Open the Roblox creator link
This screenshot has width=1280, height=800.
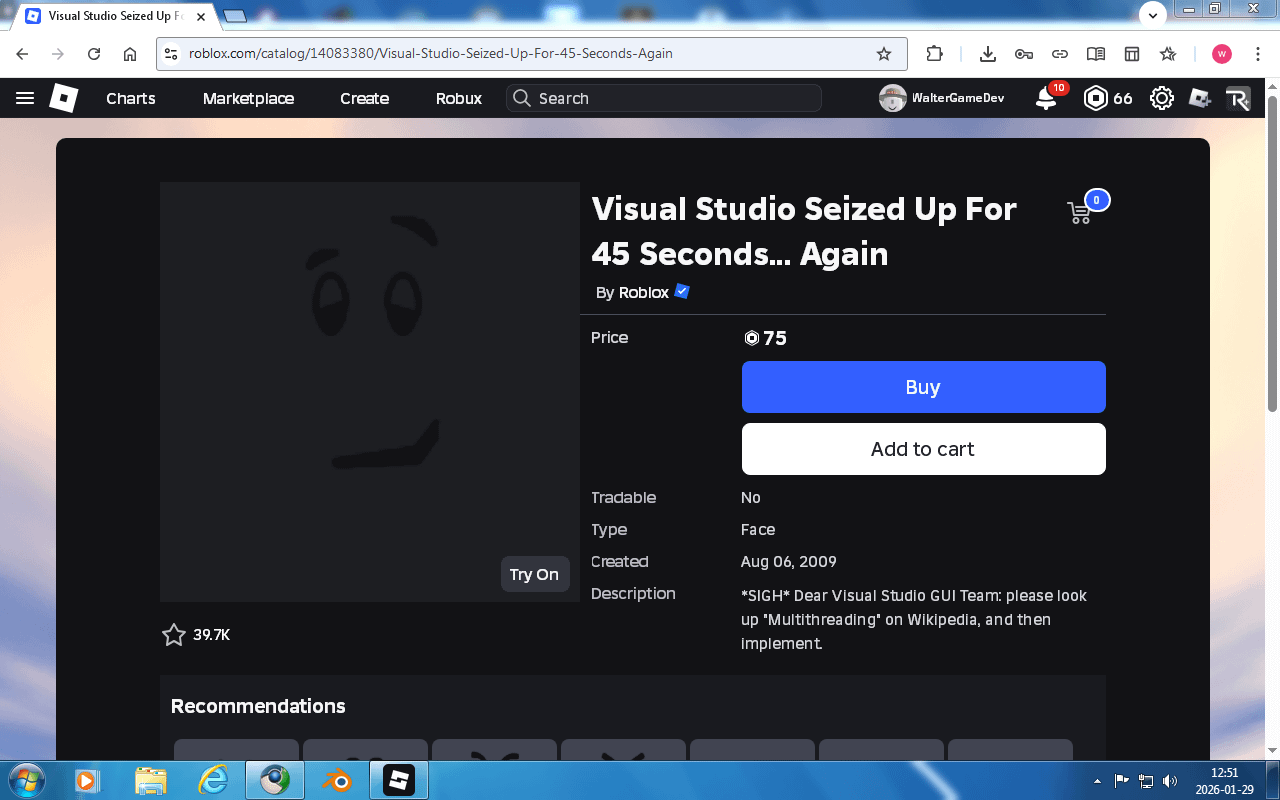(643, 293)
